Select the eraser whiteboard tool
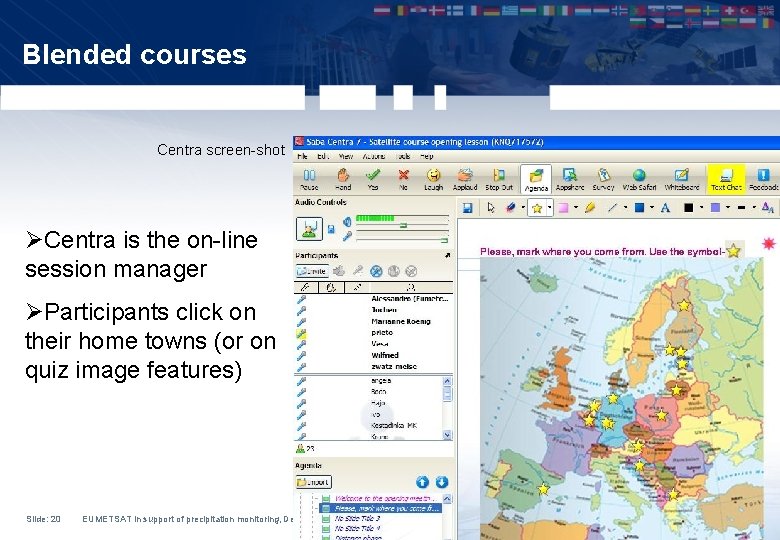The height and width of the screenshot is (540, 780). tap(510, 208)
